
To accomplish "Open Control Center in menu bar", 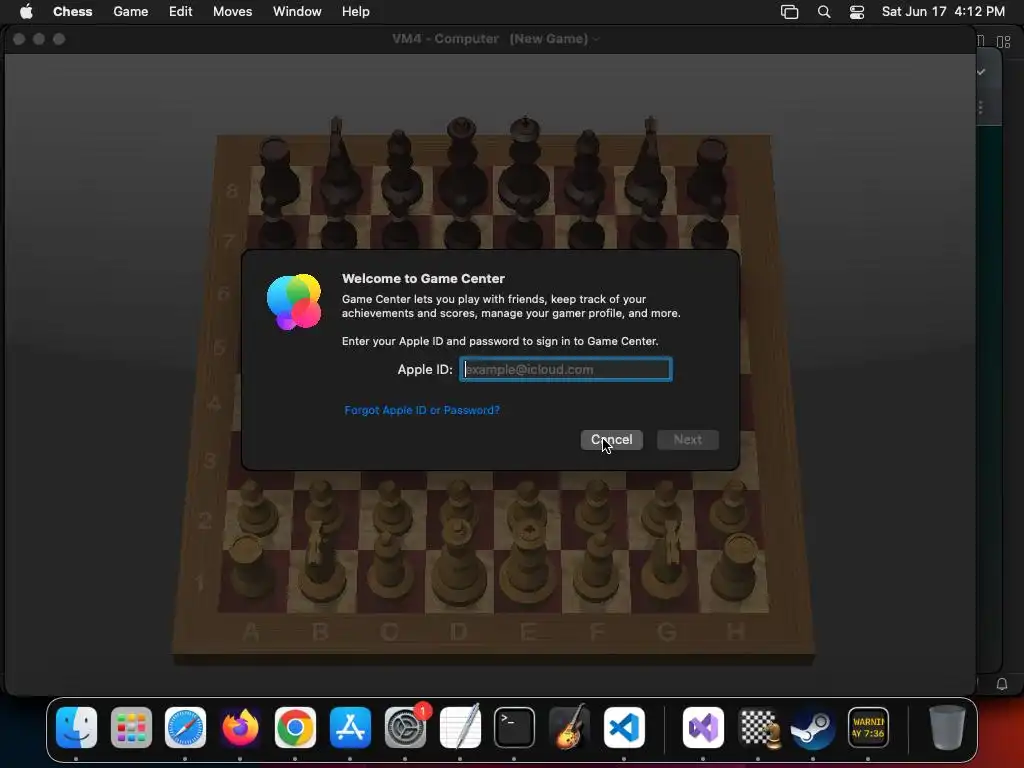I will click(857, 12).
